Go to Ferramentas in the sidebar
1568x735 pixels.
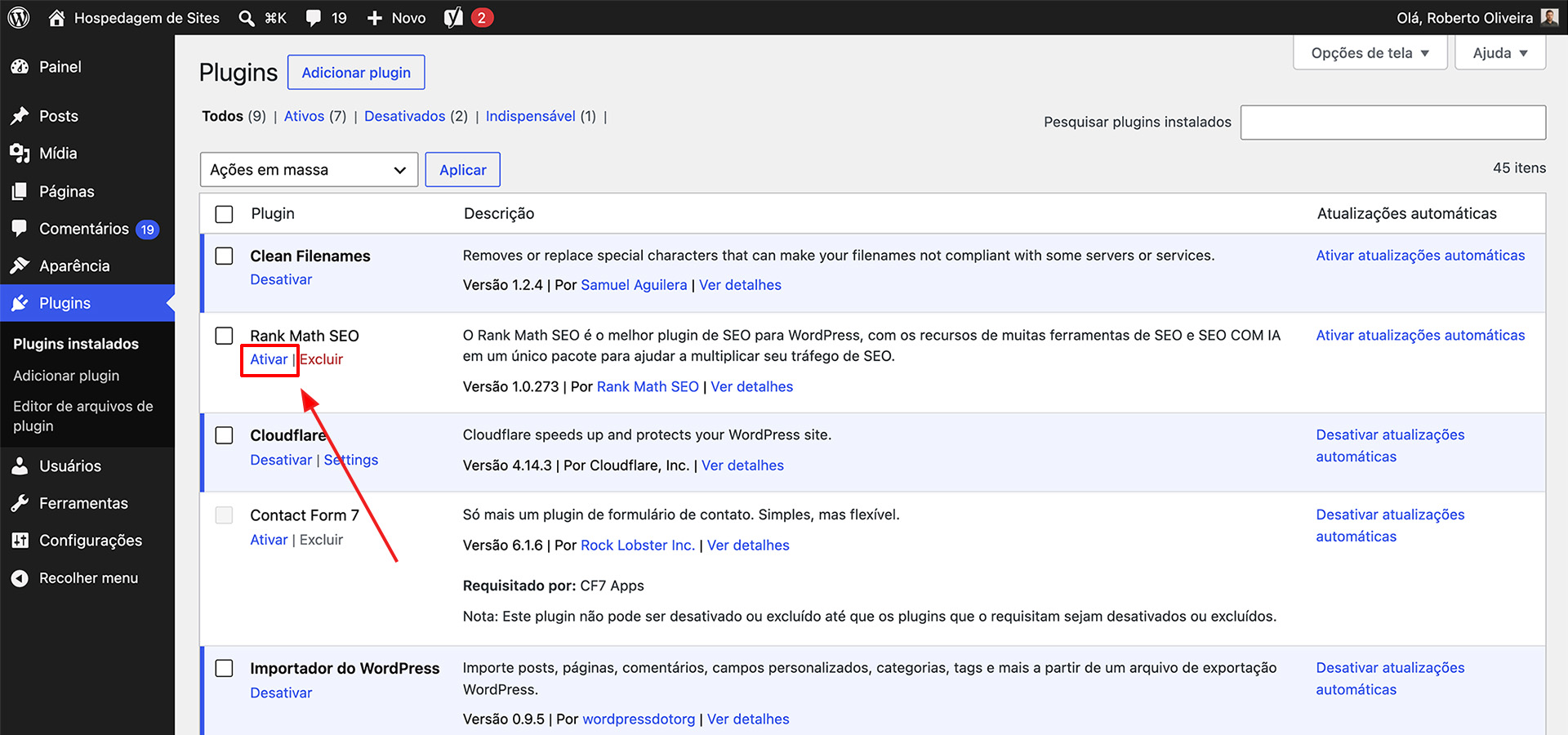tap(83, 503)
